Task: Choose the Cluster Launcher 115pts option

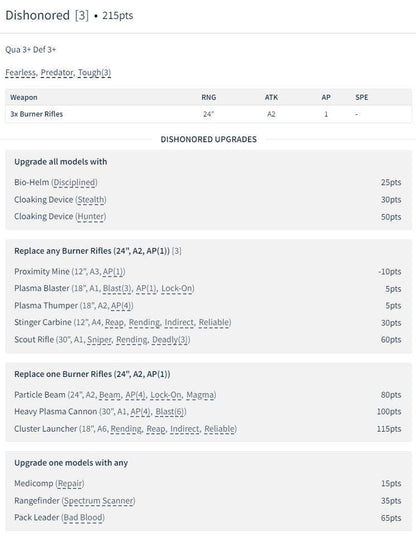Action: point(208,429)
